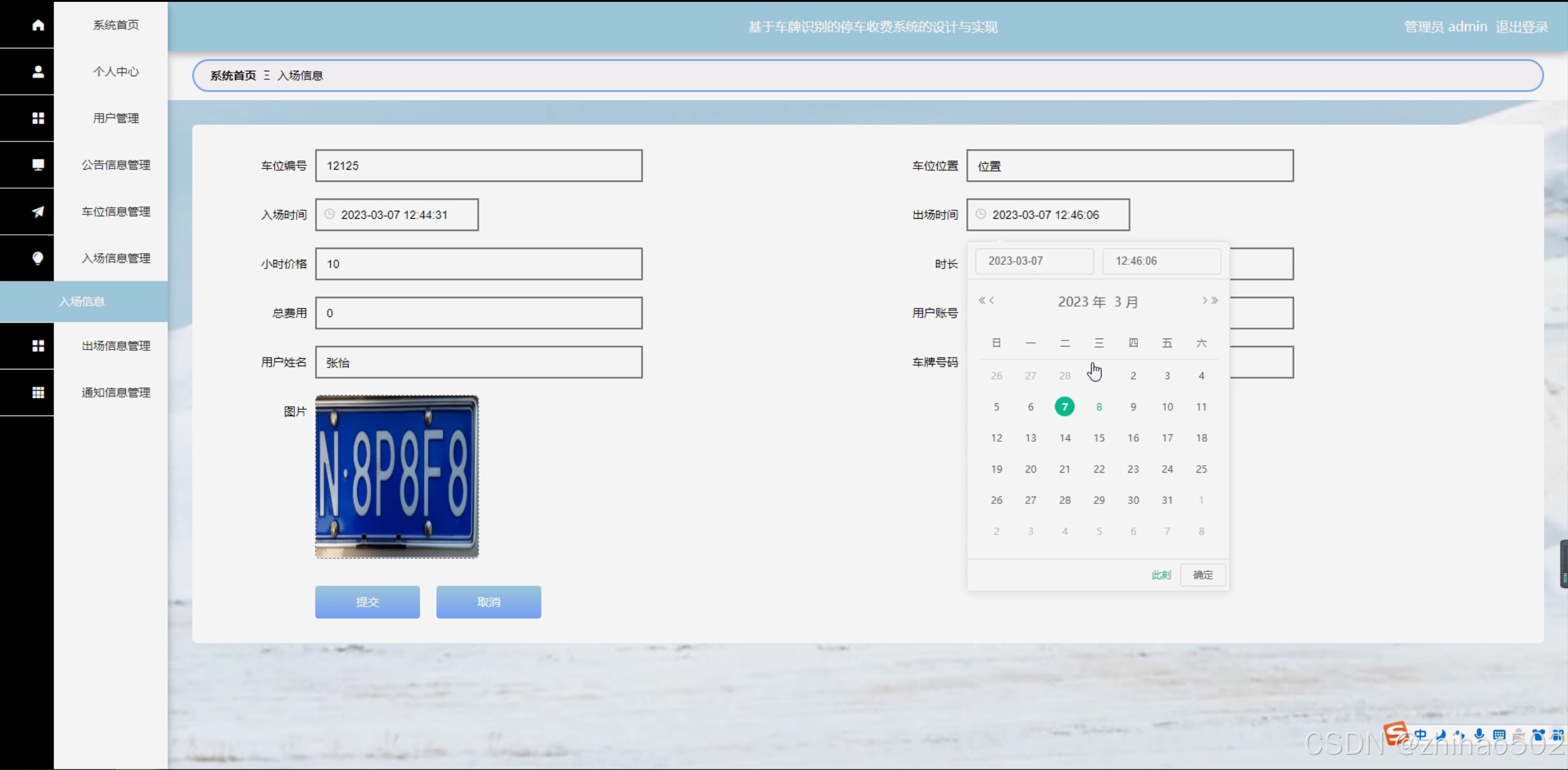
Task: Expand the 出场信息管理 menu
Action: coord(116,346)
